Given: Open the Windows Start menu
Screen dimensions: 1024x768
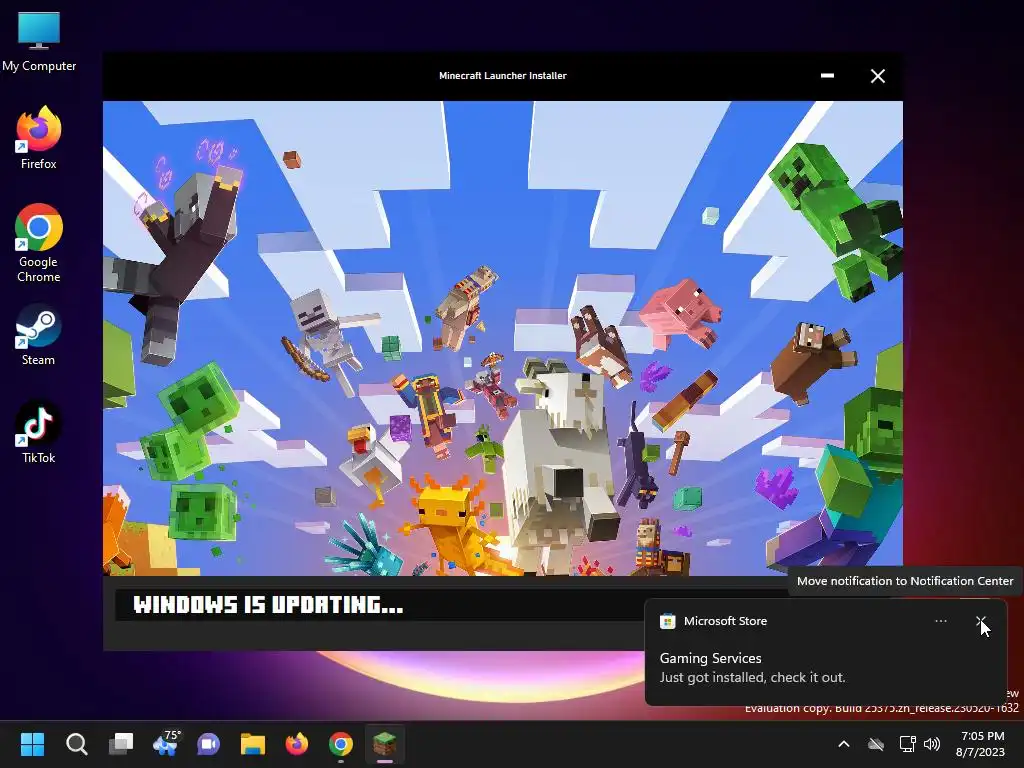Looking at the screenshot, I should tap(32, 744).
